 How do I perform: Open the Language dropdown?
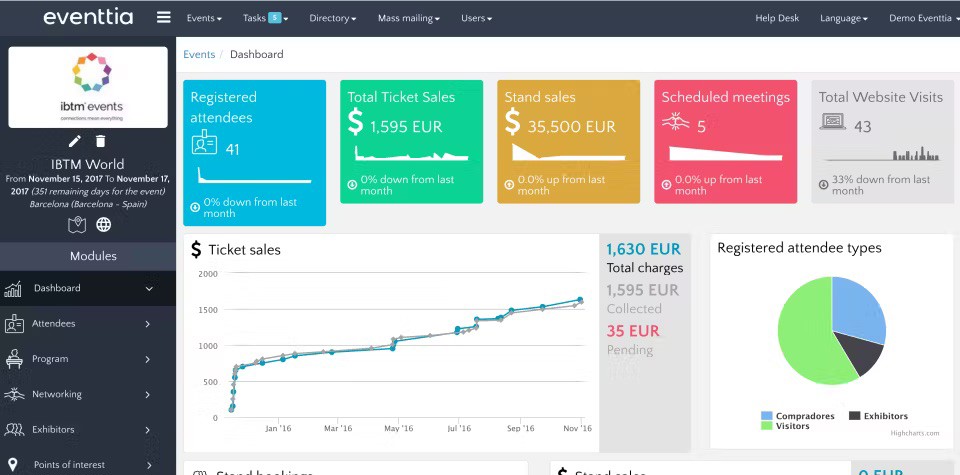click(843, 18)
